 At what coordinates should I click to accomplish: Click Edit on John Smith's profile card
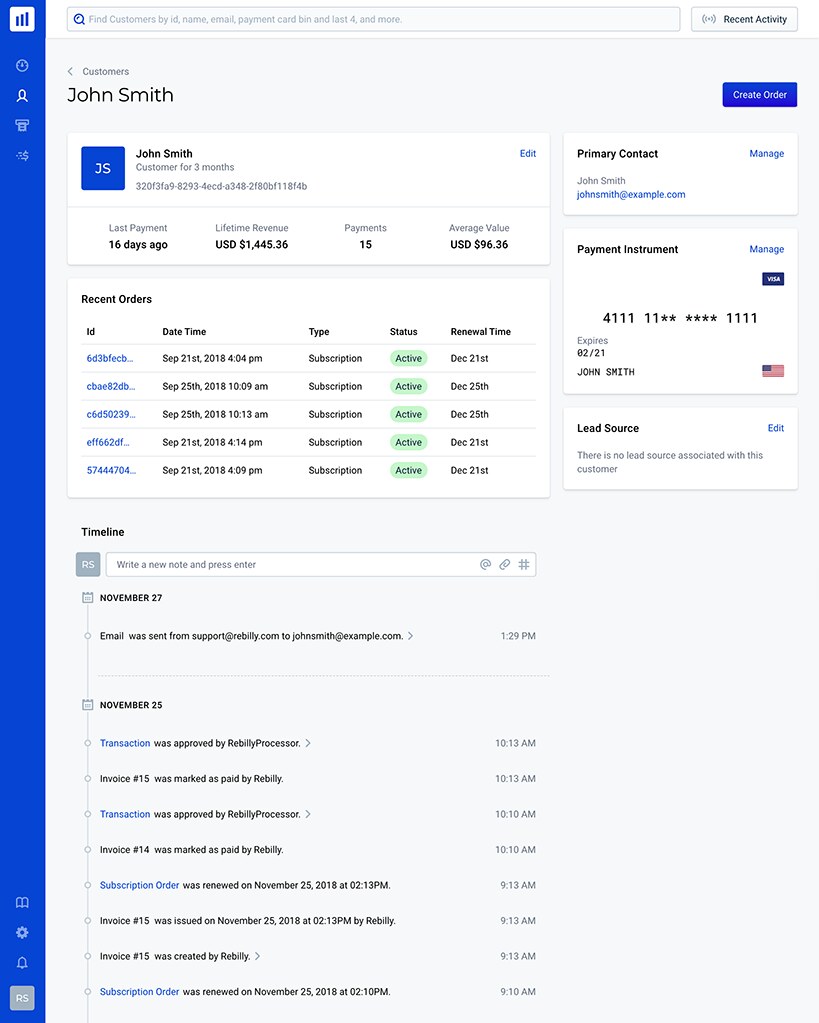point(527,154)
